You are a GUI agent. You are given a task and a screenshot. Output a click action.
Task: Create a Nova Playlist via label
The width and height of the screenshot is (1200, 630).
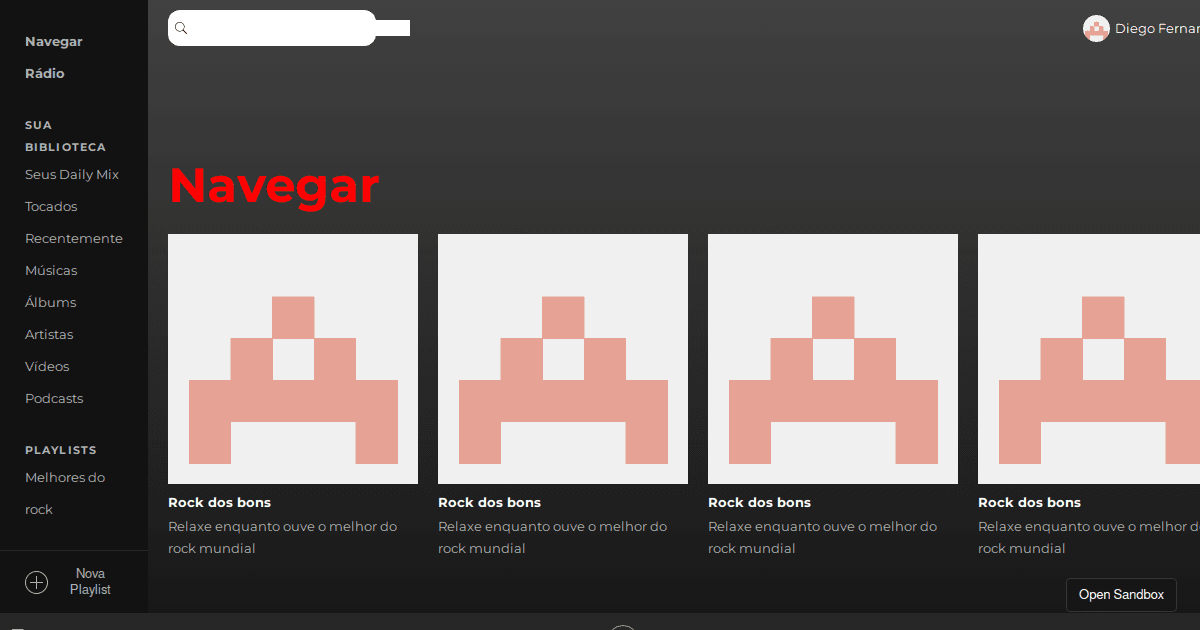coord(90,582)
